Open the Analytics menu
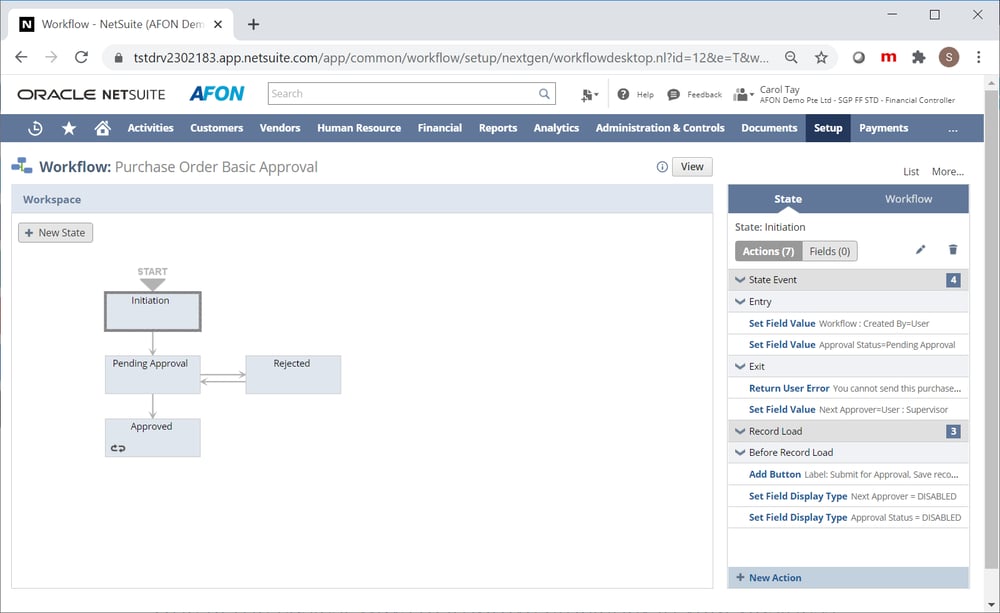This screenshot has height=613, width=1000. (x=556, y=128)
